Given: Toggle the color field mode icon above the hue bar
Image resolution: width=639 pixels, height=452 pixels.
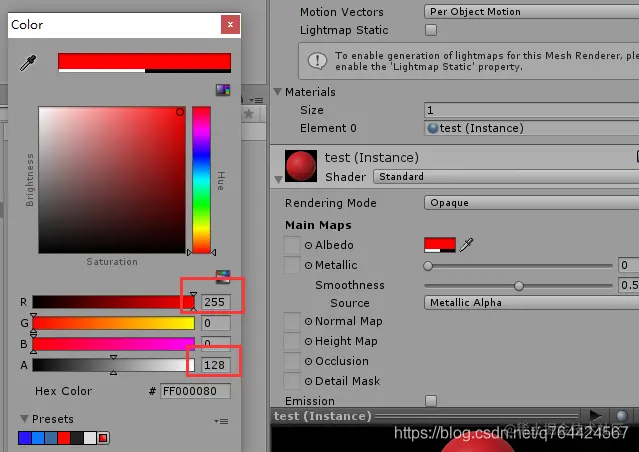Looking at the screenshot, I should [x=223, y=90].
